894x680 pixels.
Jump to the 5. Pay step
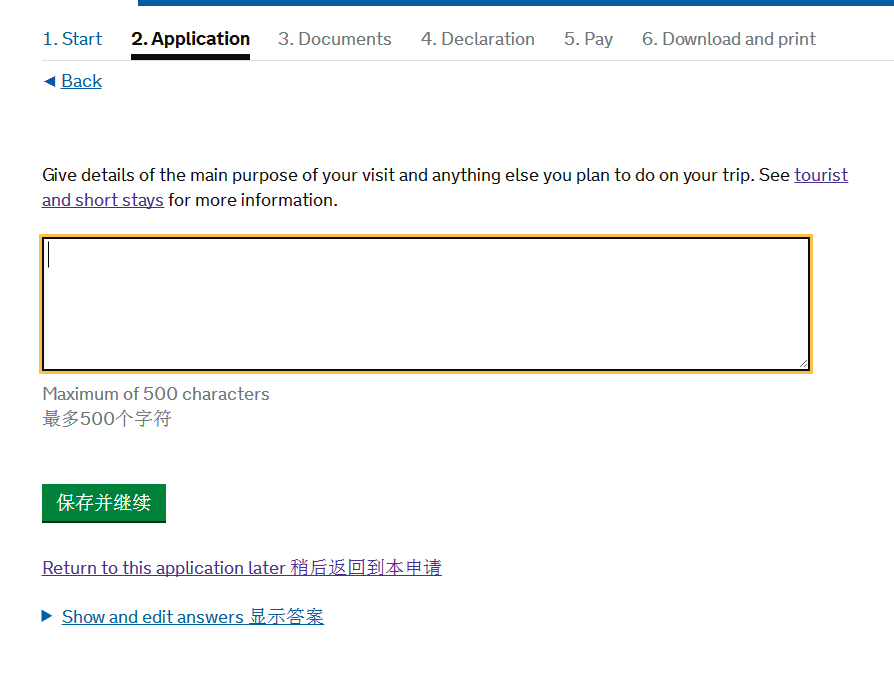pyautogui.click(x=588, y=39)
